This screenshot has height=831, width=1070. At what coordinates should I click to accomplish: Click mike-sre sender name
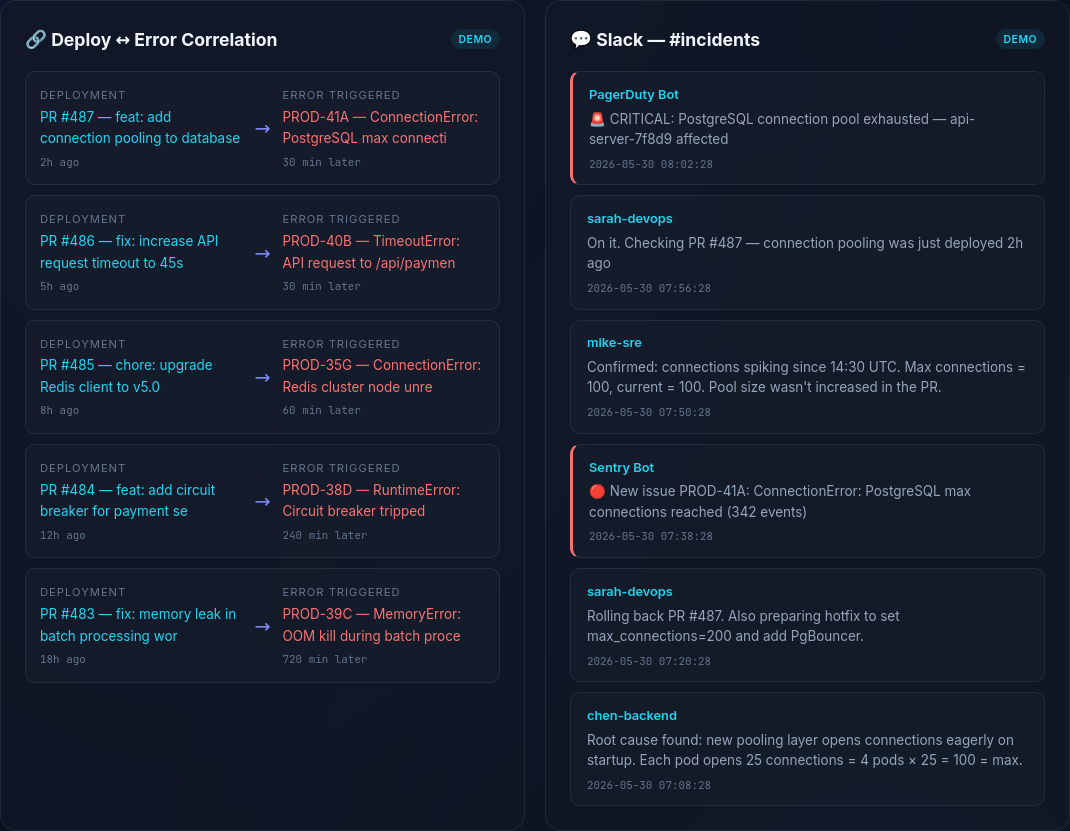614,343
